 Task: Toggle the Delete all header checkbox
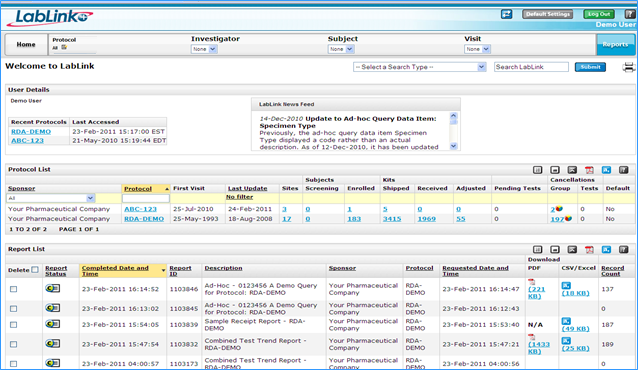coord(35,269)
